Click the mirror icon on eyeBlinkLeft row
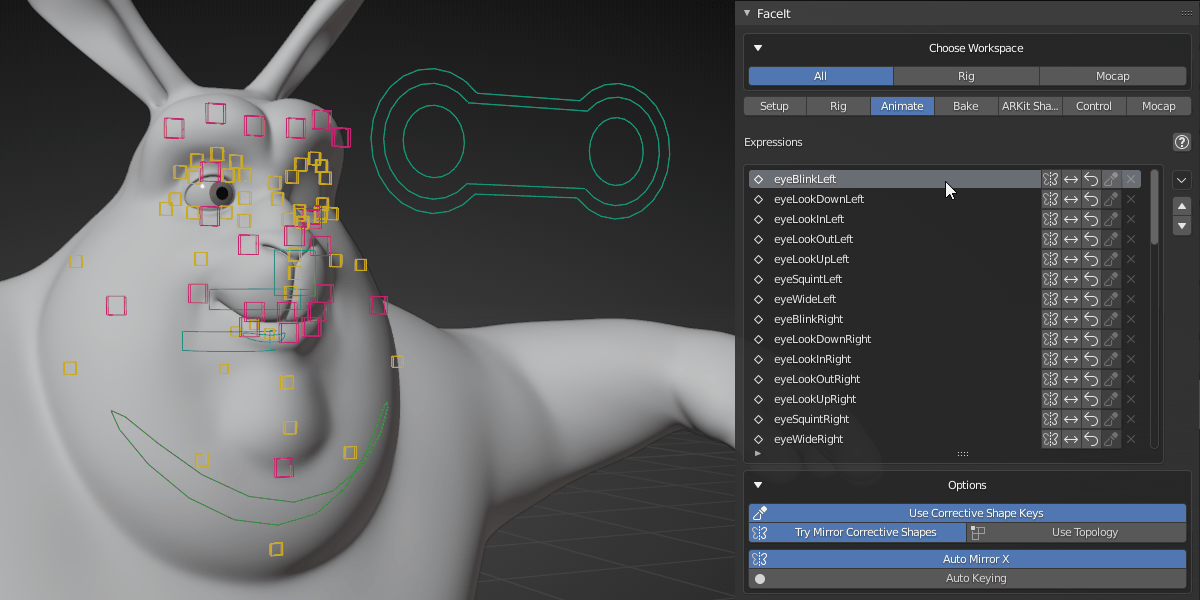 click(x=1050, y=179)
